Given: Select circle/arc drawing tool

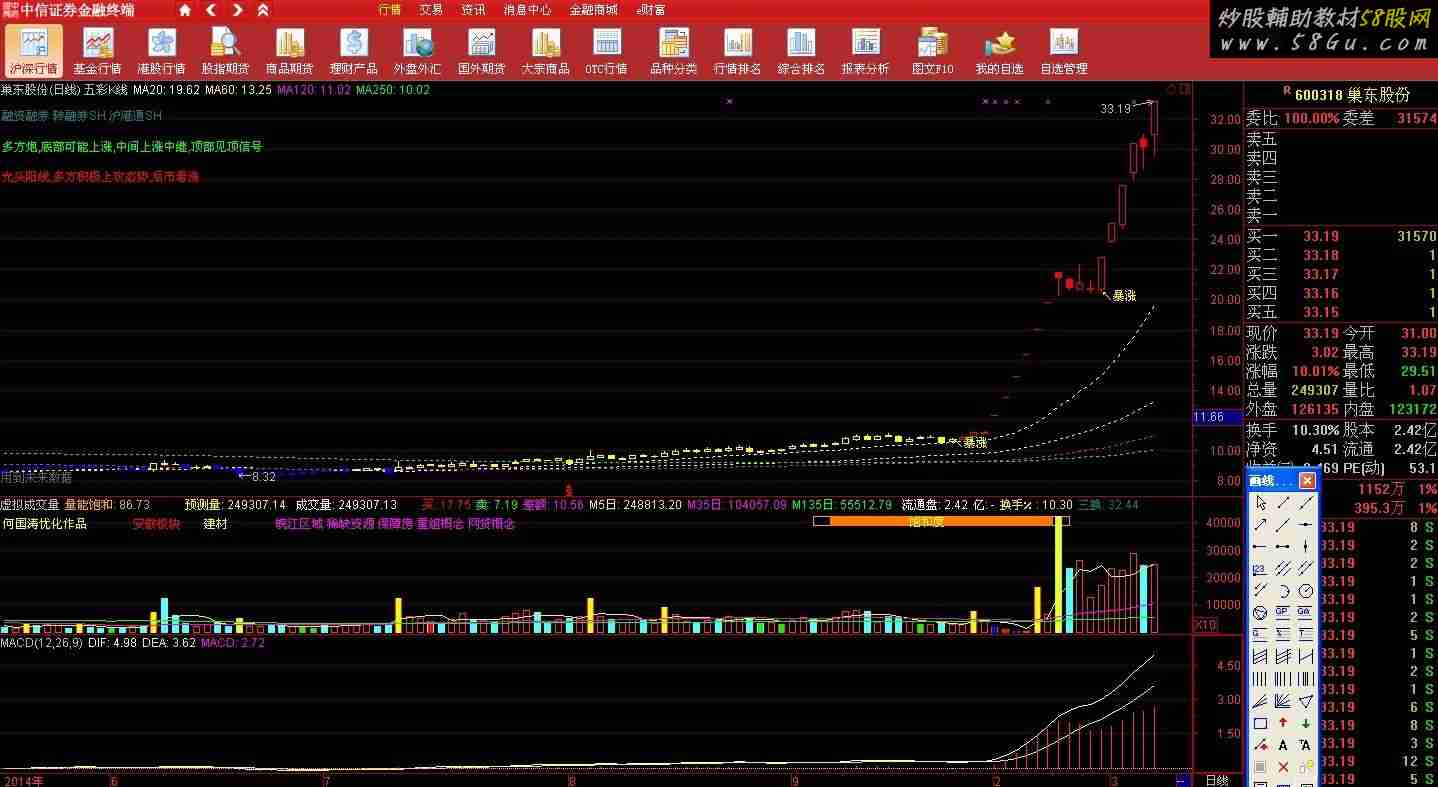Looking at the screenshot, I should (x=1282, y=590).
